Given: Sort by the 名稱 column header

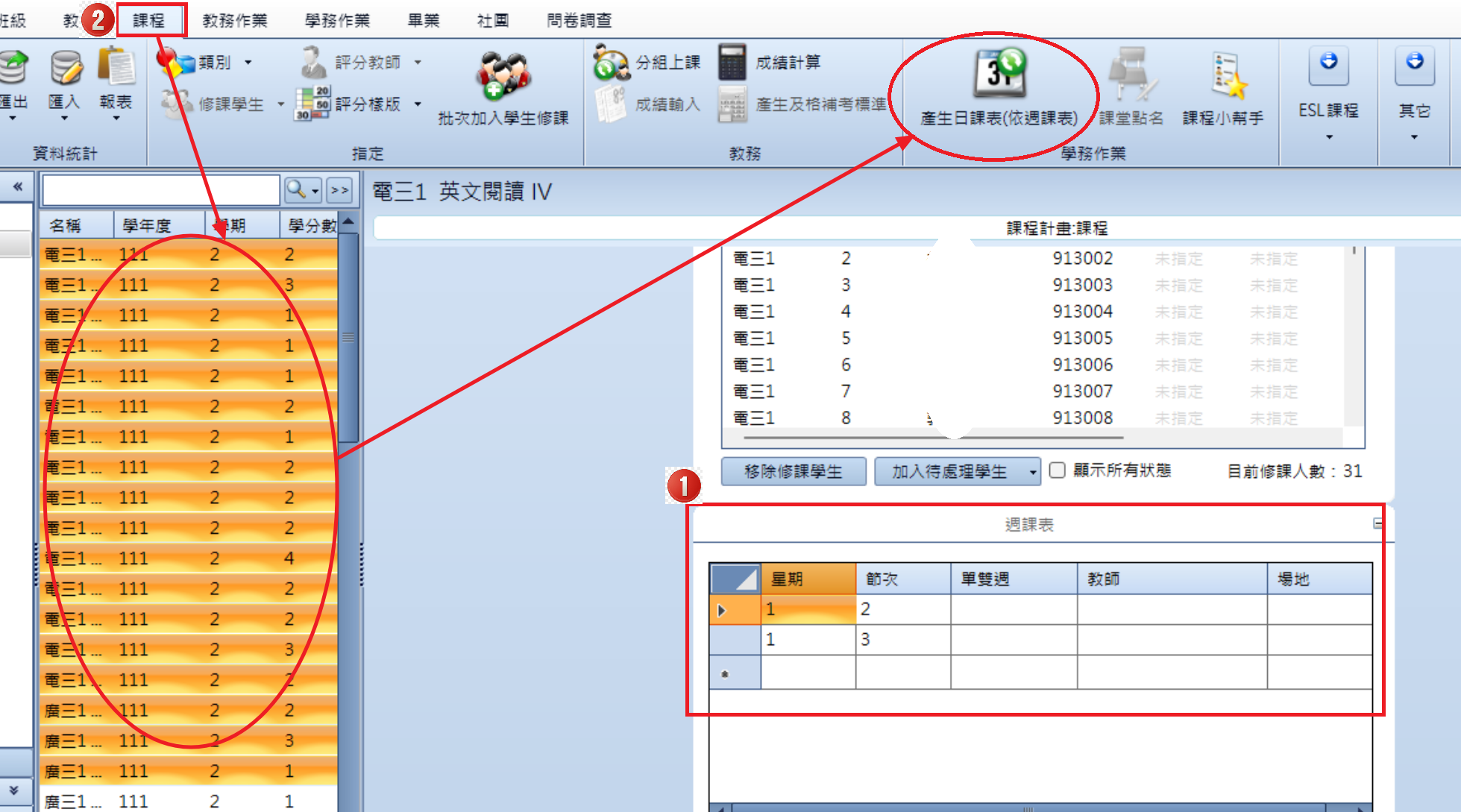Looking at the screenshot, I should click(76, 225).
